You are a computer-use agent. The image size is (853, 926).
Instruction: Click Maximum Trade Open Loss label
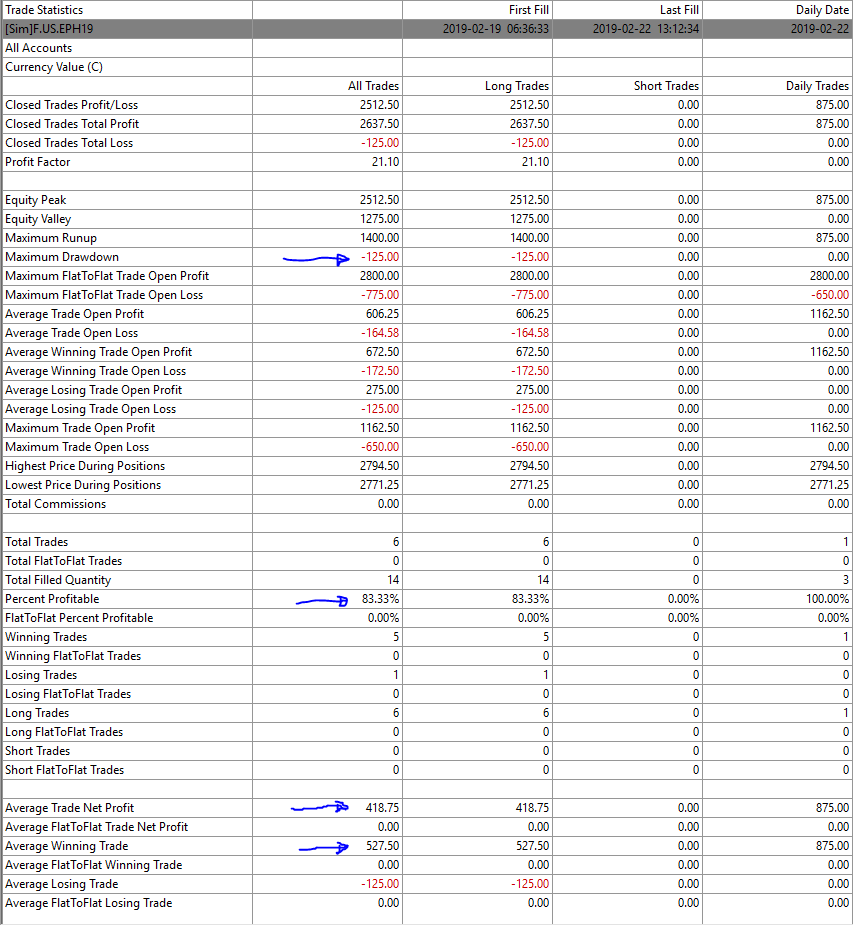(x=77, y=447)
